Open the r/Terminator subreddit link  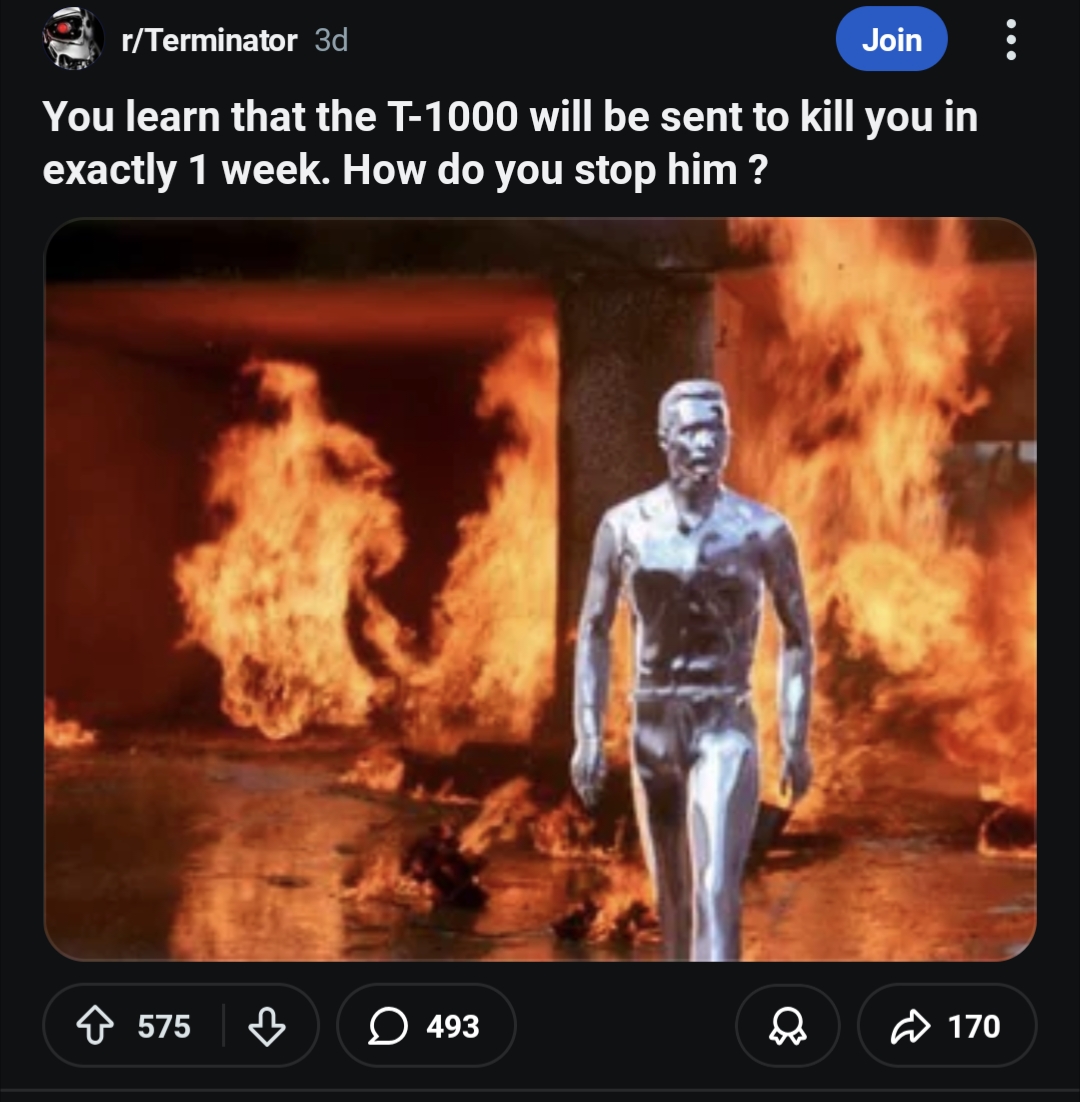[x=208, y=40]
